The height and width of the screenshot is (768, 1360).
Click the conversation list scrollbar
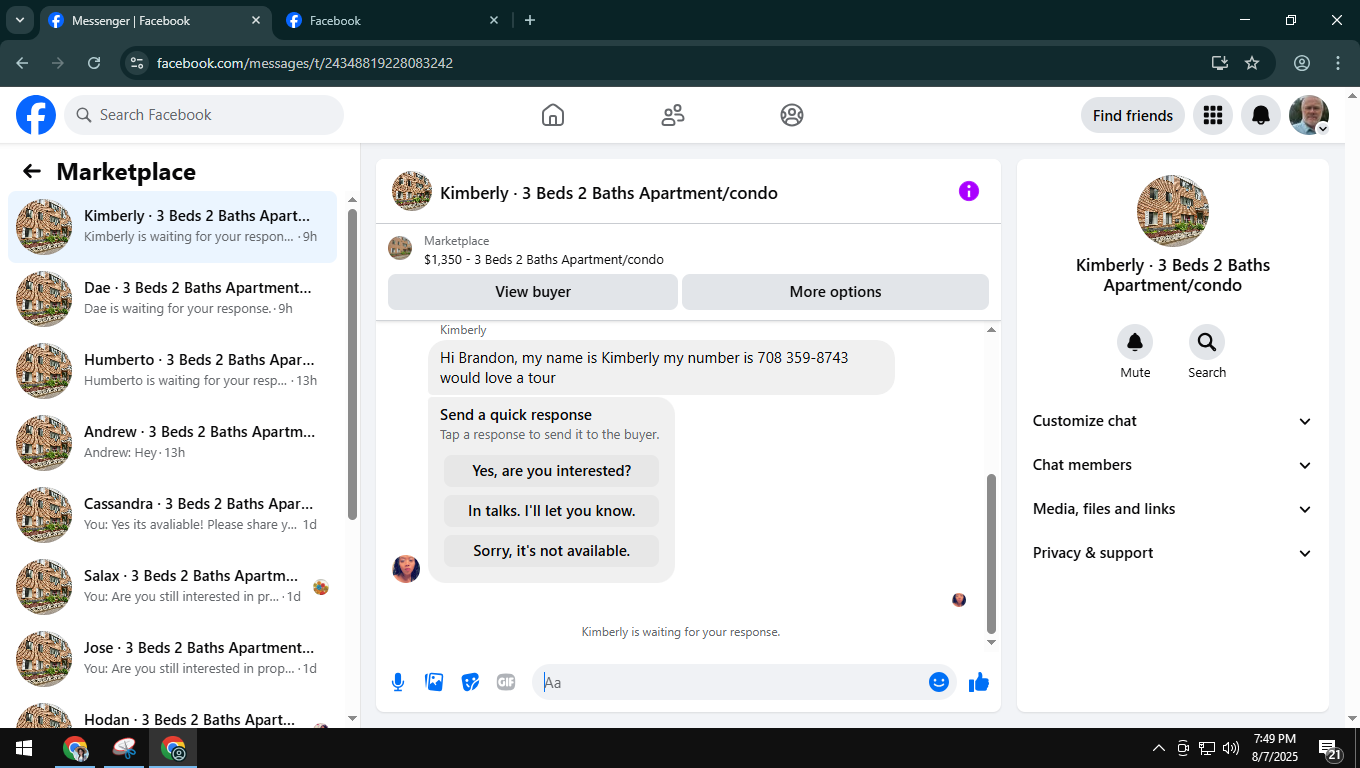(352, 364)
